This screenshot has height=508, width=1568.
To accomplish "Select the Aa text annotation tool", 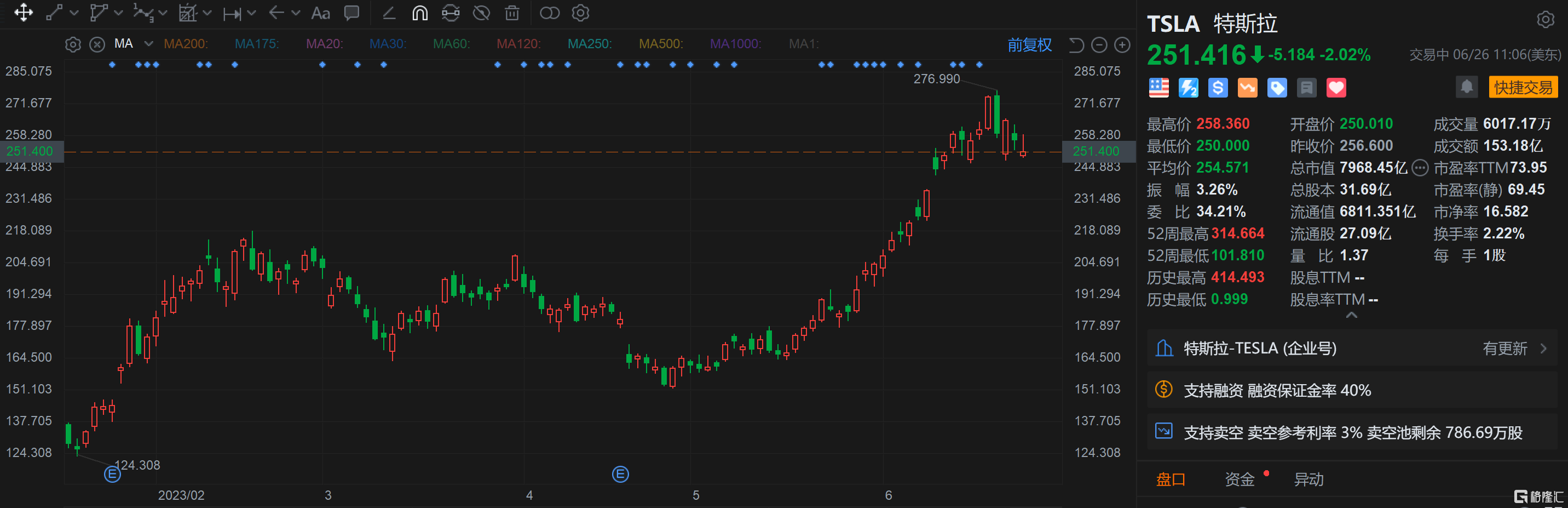I will tap(320, 13).
